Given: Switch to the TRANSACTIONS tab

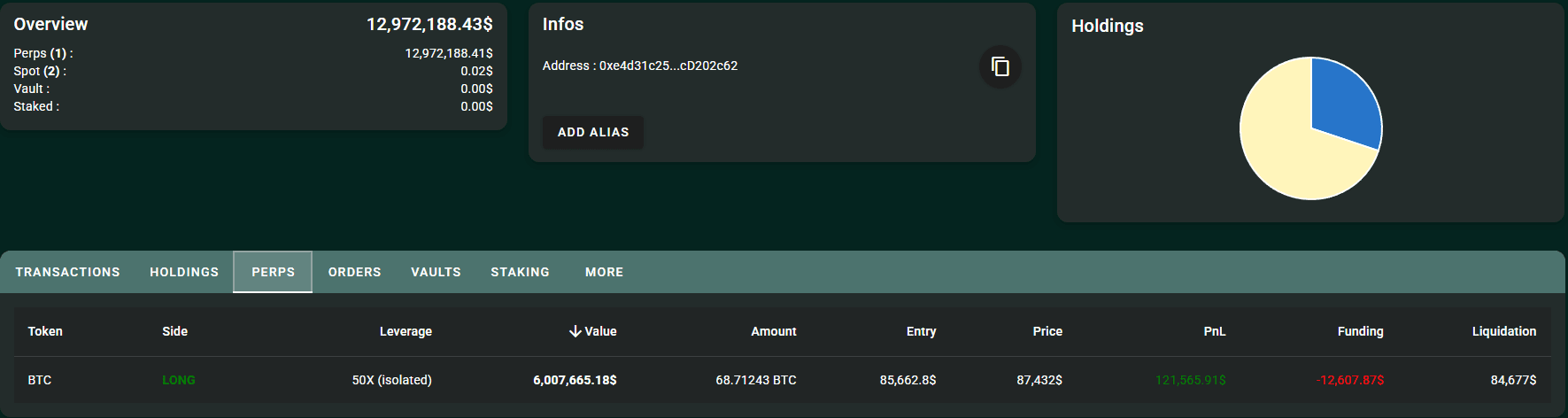Looking at the screenshot, I should (x=67, y=272).
